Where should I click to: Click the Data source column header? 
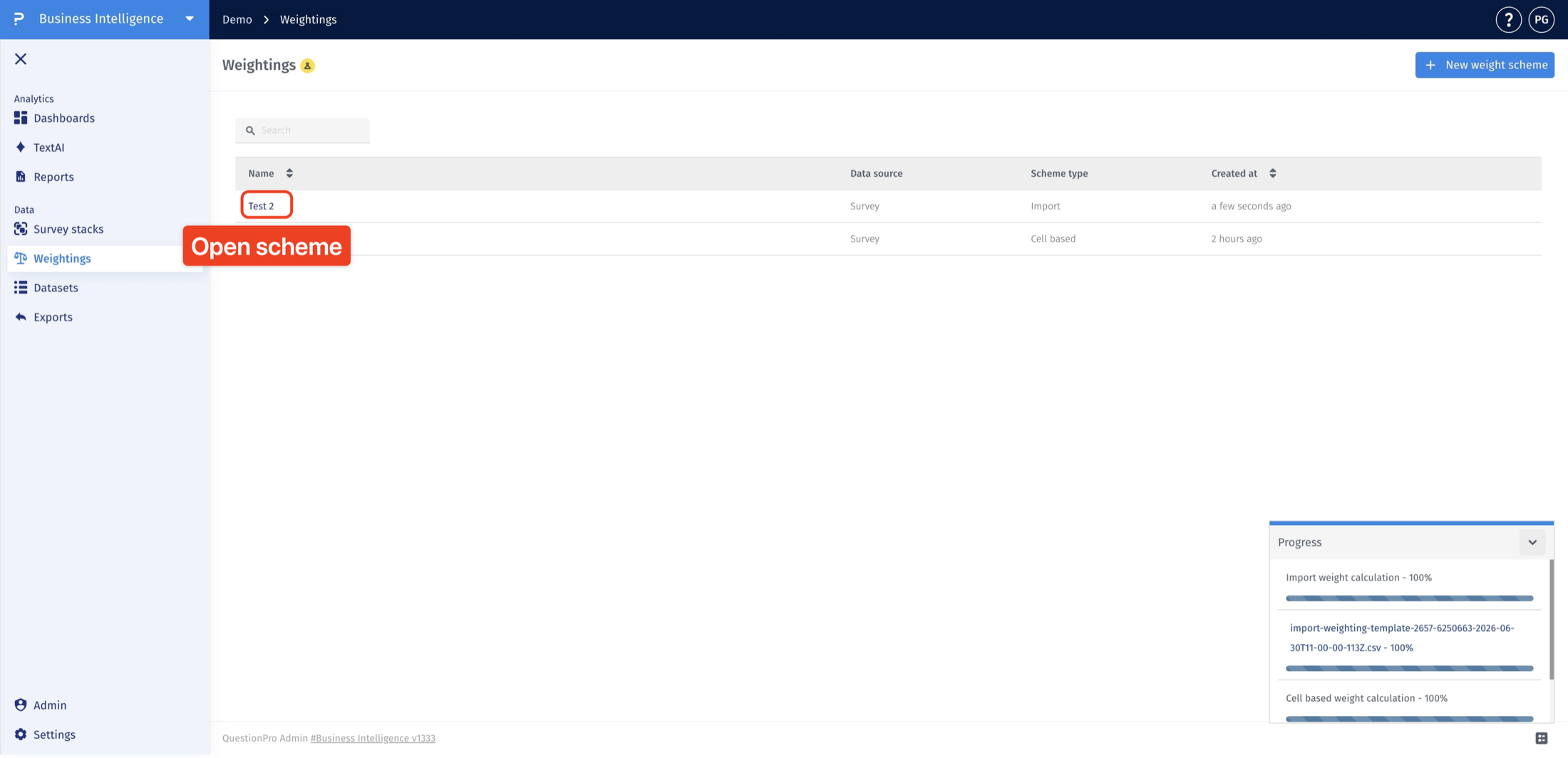876,173
